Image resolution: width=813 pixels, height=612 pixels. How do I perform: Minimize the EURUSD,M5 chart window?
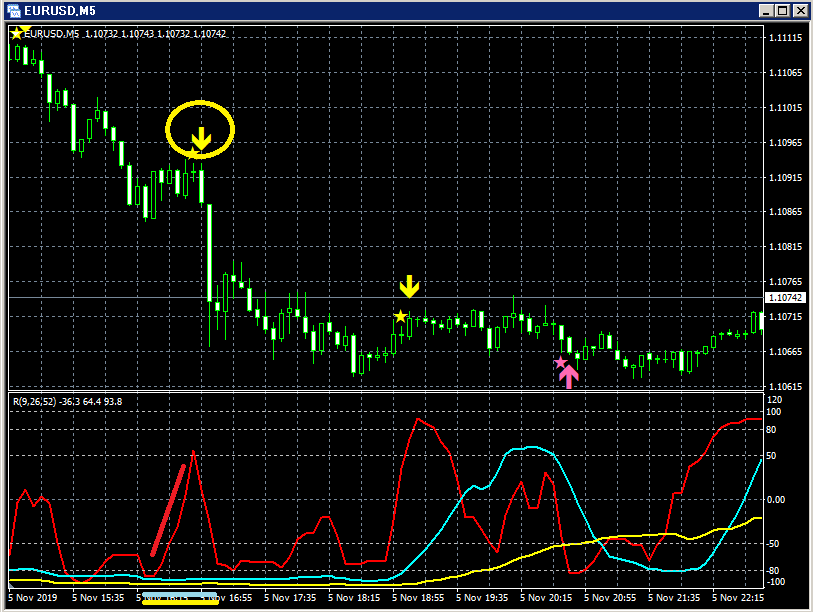(766, 10)
